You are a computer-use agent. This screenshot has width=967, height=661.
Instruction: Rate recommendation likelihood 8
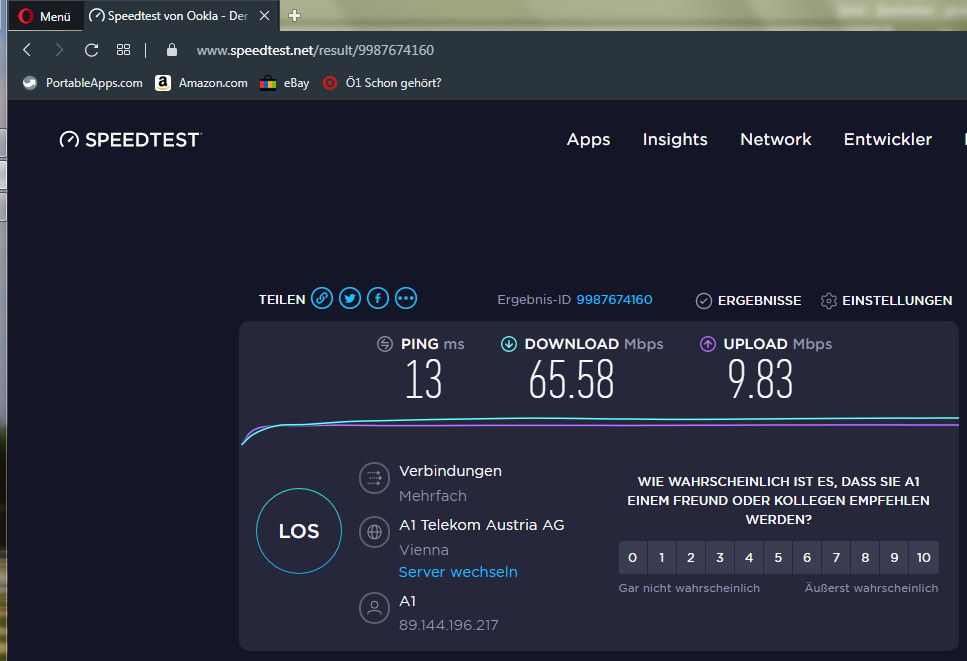[865, 557]
